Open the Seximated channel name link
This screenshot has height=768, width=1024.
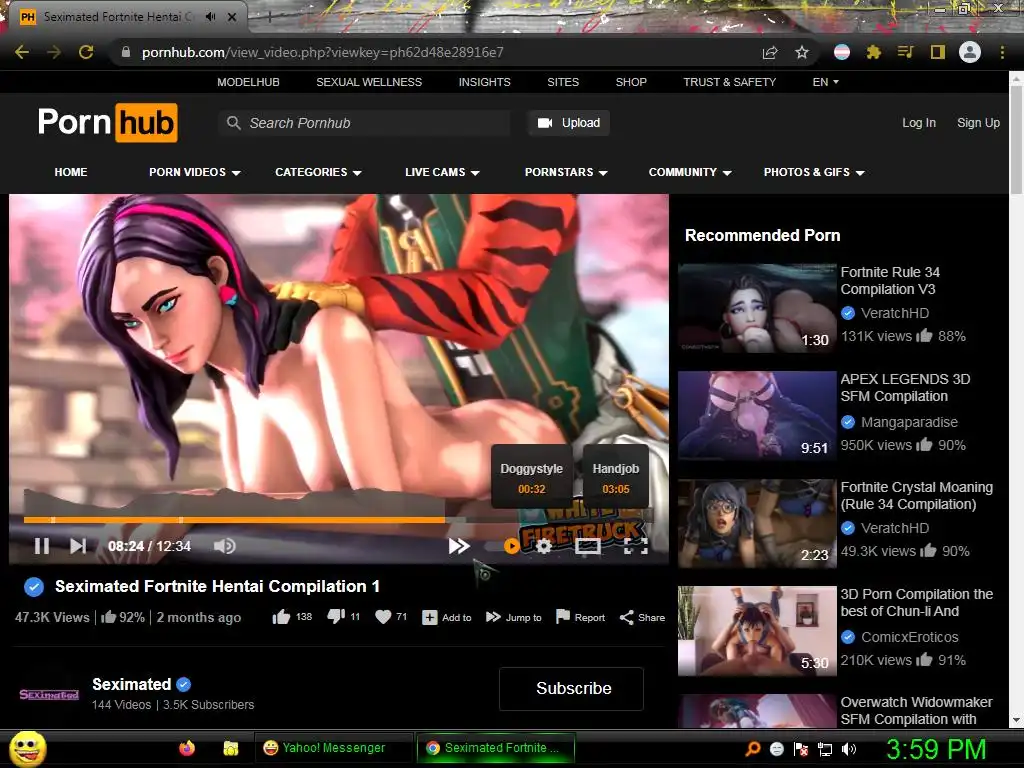131,684
